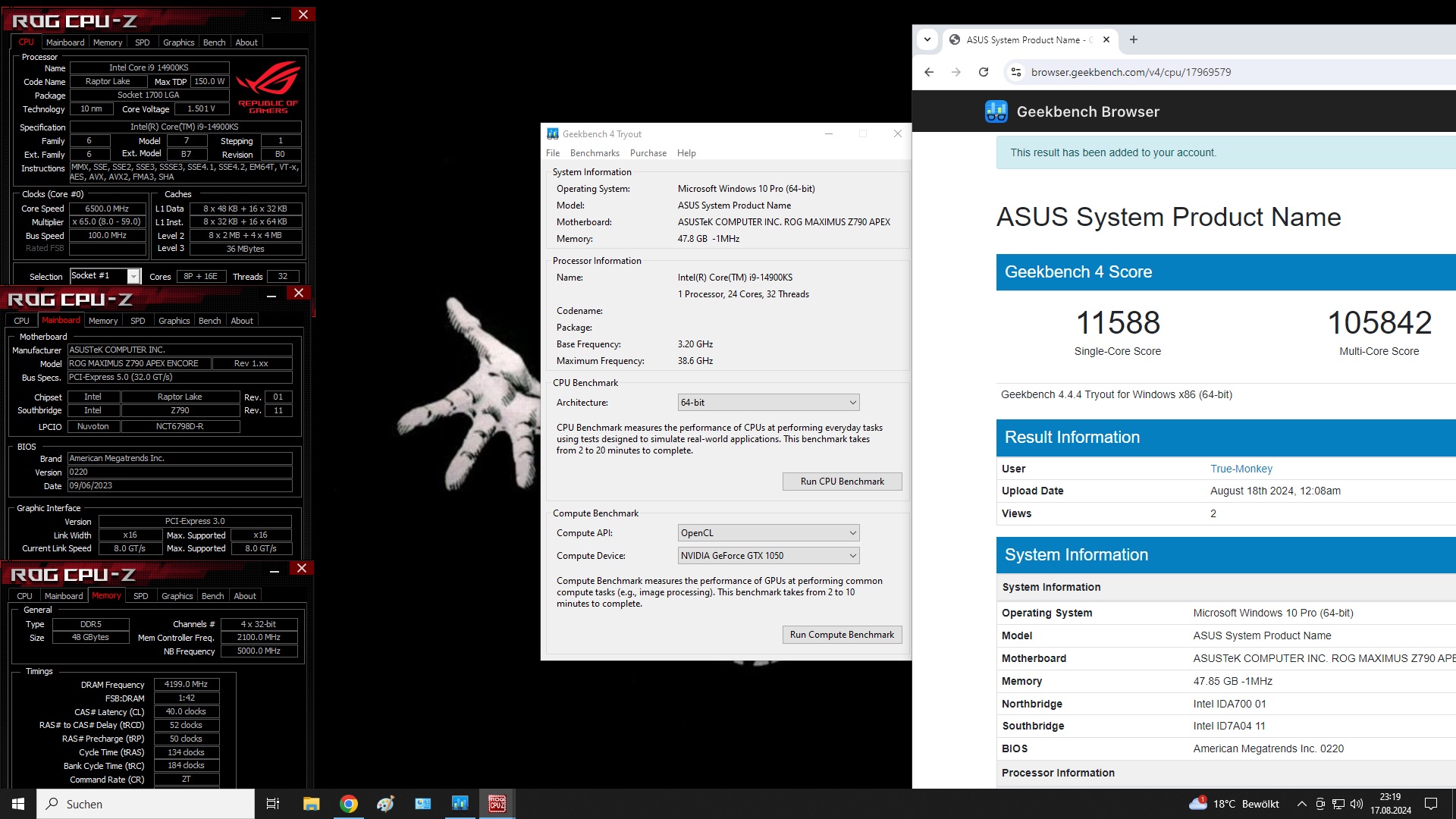Screen dimensions: 1456x819
Task: Click the Core Speed value 6500.0 MHz
Action: click(x=108, y=209)
